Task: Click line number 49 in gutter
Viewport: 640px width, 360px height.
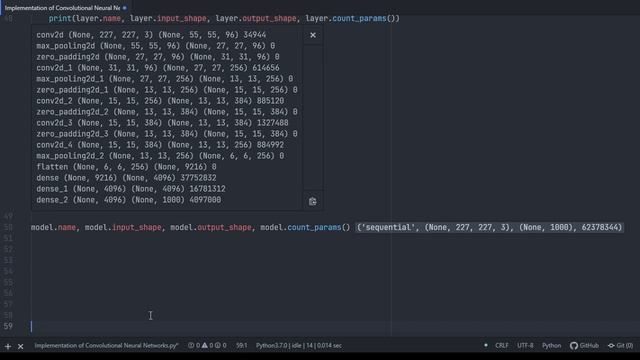Action: [8, 216]
